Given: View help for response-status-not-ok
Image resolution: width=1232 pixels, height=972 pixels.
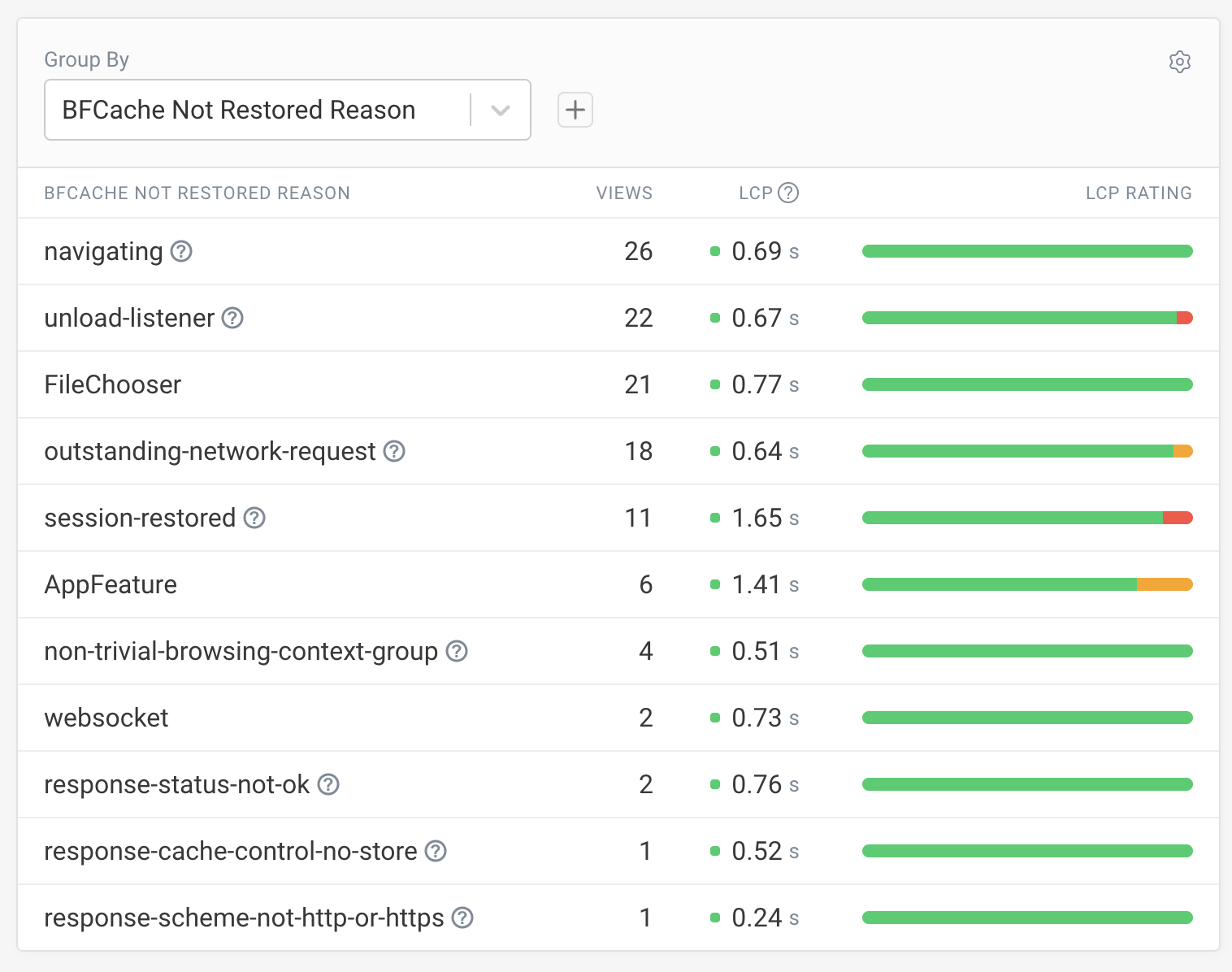Looking at the screenshot, I should coord(328,784).
